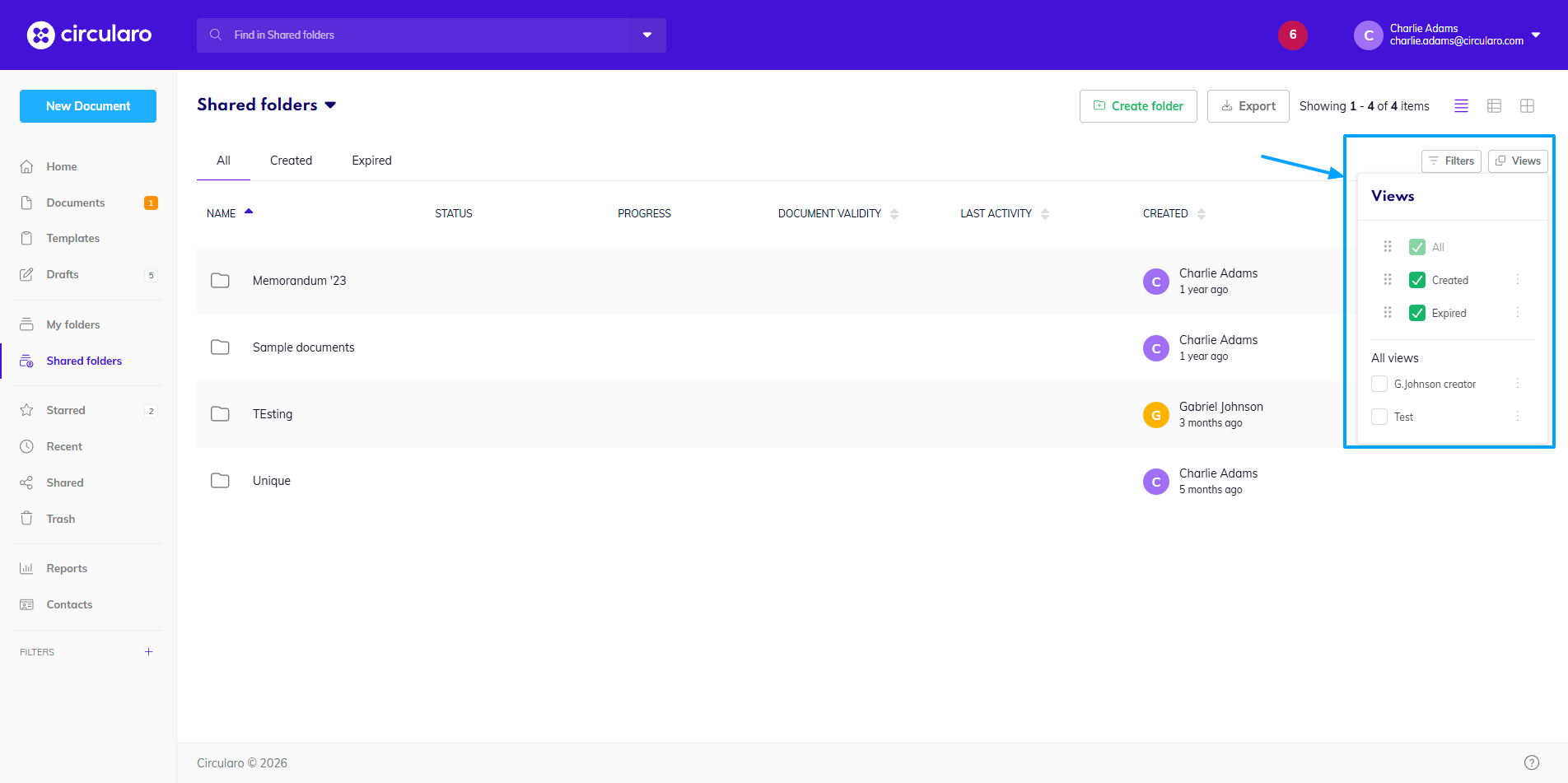The image size is (1568, 783).
Task: Switch to the grid view layout icon
Action: pyautogui.click(x=1527, y=106)
